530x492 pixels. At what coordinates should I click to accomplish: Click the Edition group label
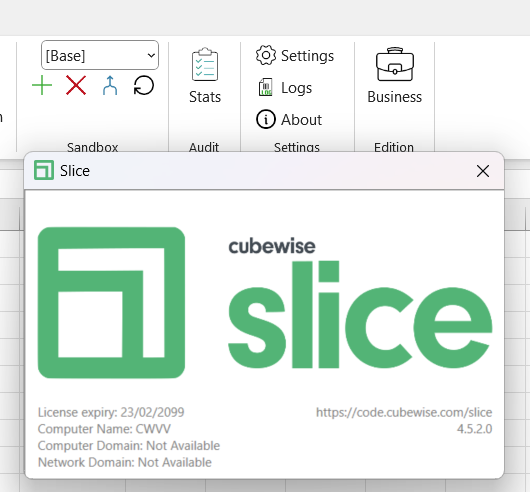pyautogui.click(x=394, y=147)
